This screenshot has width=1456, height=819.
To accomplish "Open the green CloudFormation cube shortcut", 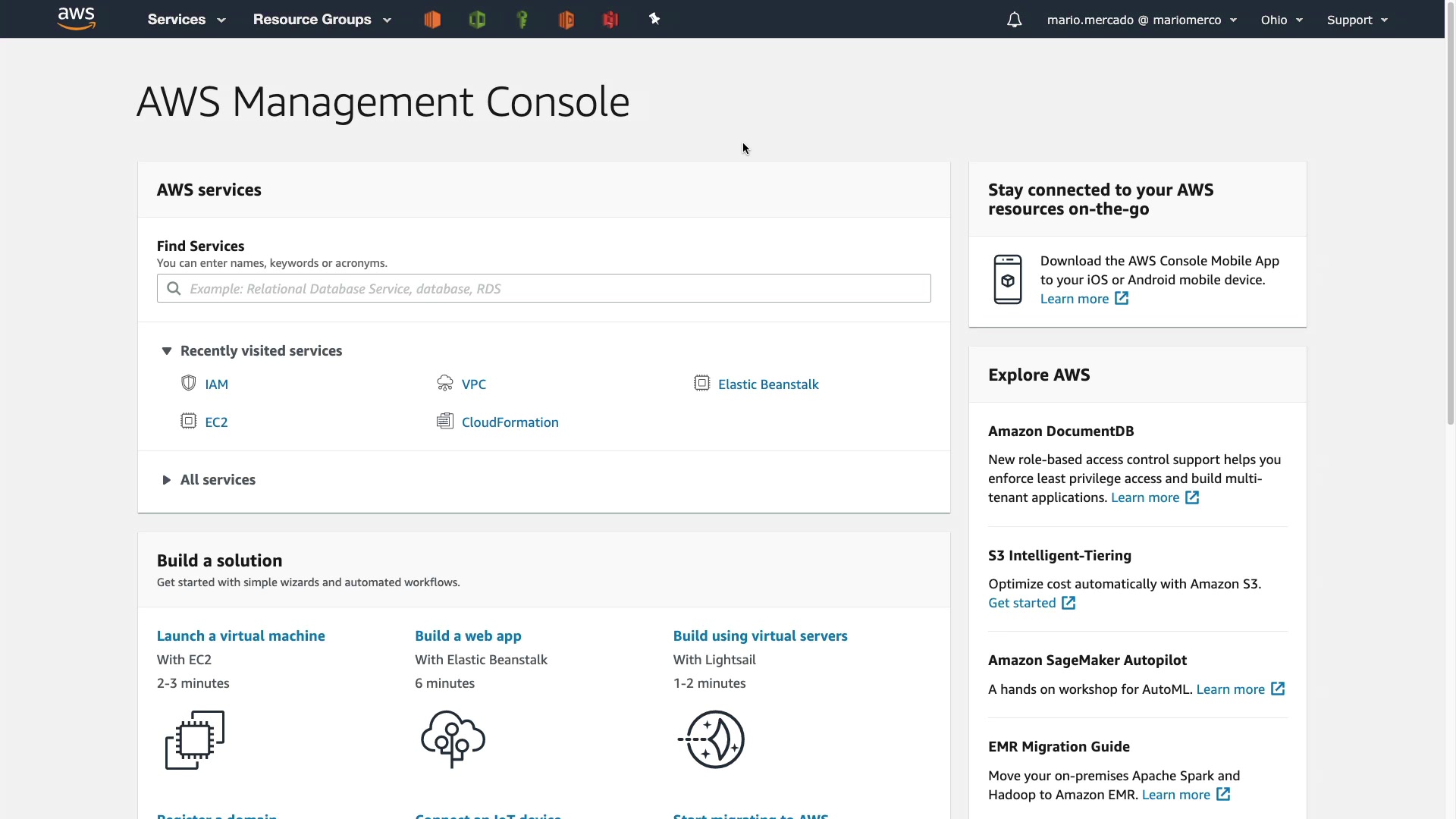I will 477,20.
